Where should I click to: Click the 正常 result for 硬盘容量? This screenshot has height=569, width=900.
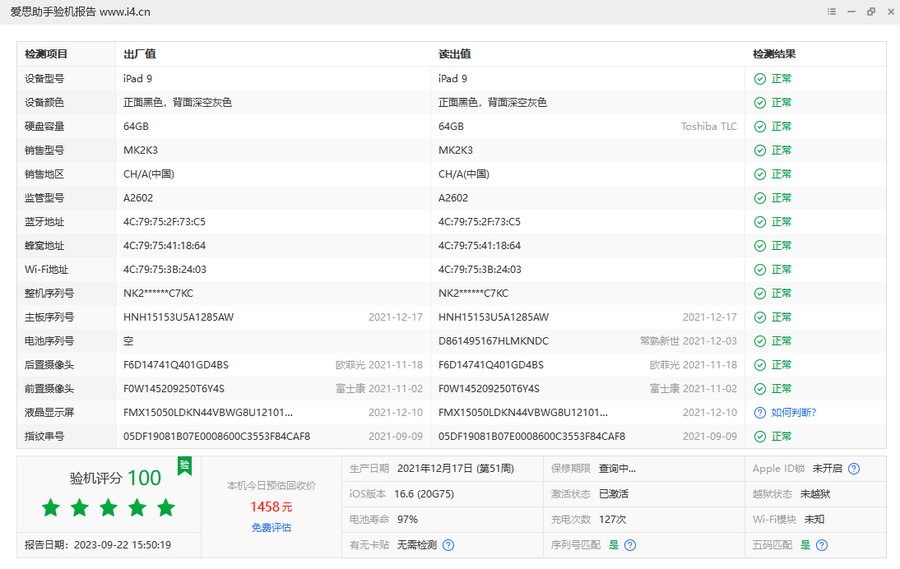click(x=781, y=126)
